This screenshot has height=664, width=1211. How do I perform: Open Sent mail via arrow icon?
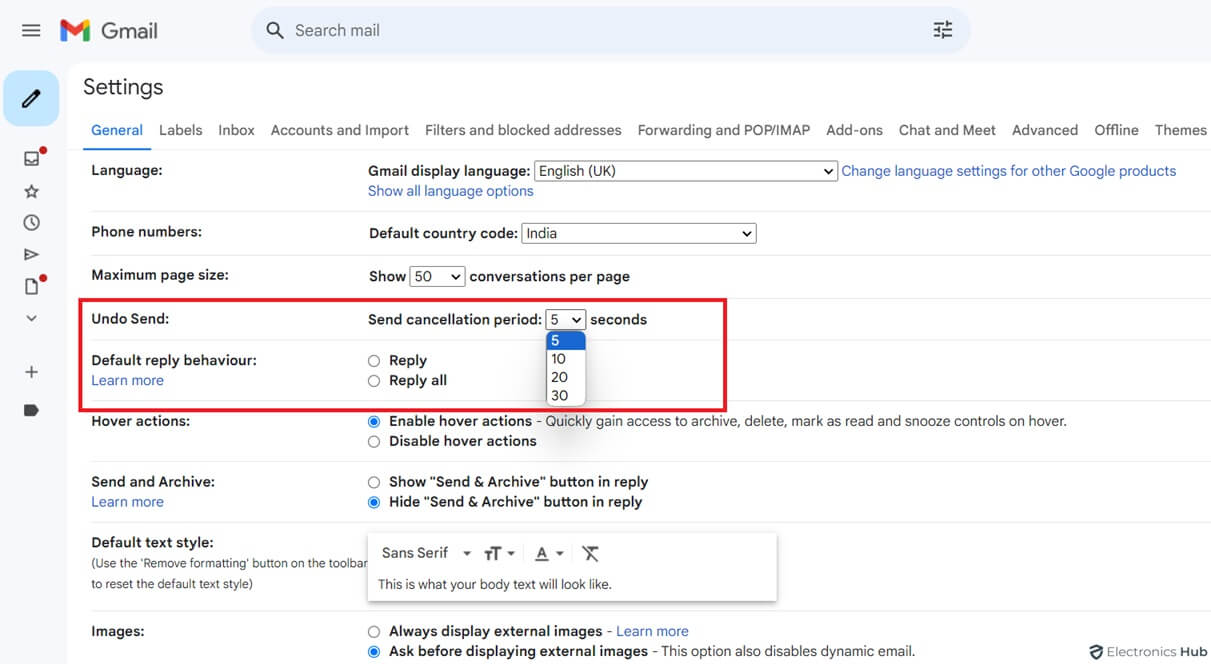click(31, 255)
